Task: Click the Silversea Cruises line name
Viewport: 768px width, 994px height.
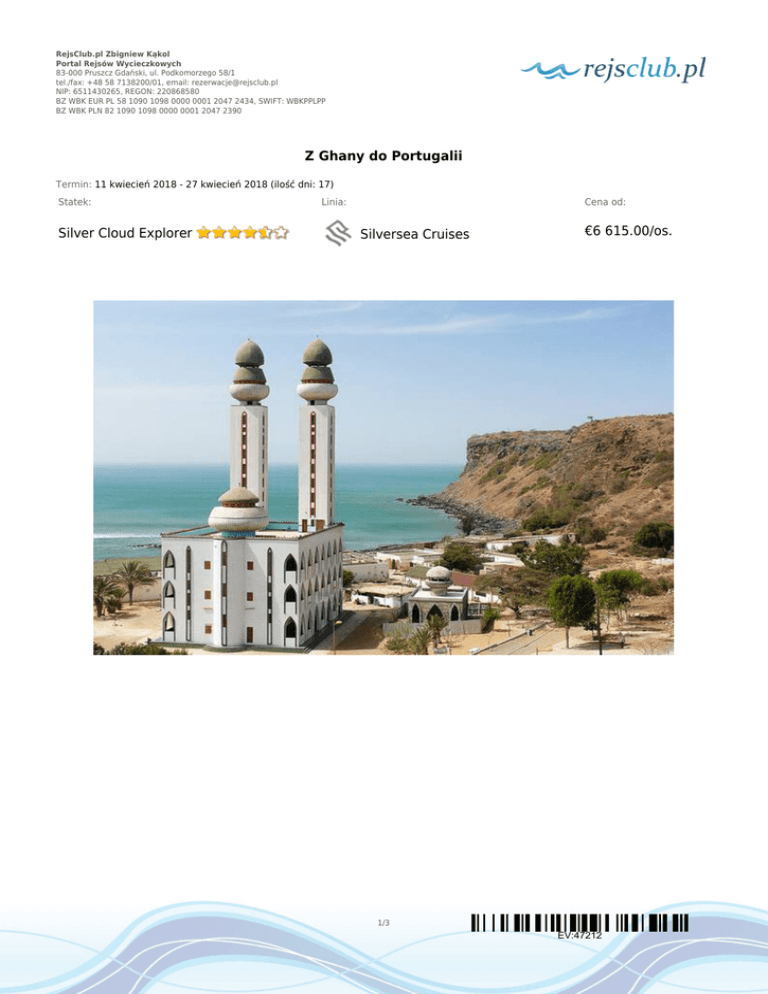Action: click(415, 234)
